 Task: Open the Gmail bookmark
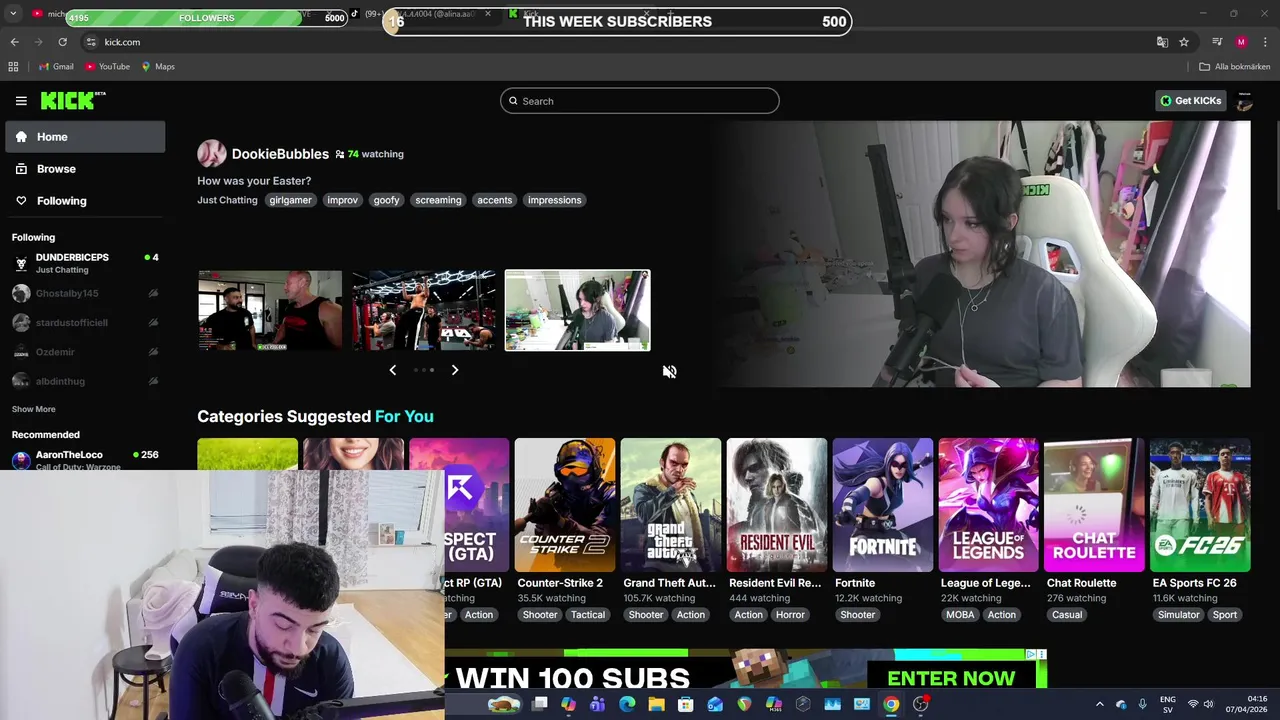pyautogui.click(x=56, y=67)
